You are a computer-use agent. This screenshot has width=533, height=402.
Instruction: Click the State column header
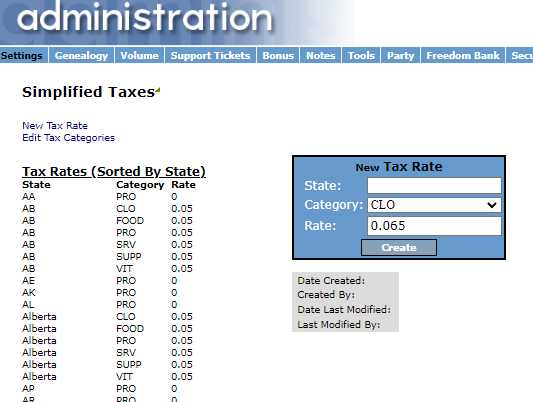36,185
